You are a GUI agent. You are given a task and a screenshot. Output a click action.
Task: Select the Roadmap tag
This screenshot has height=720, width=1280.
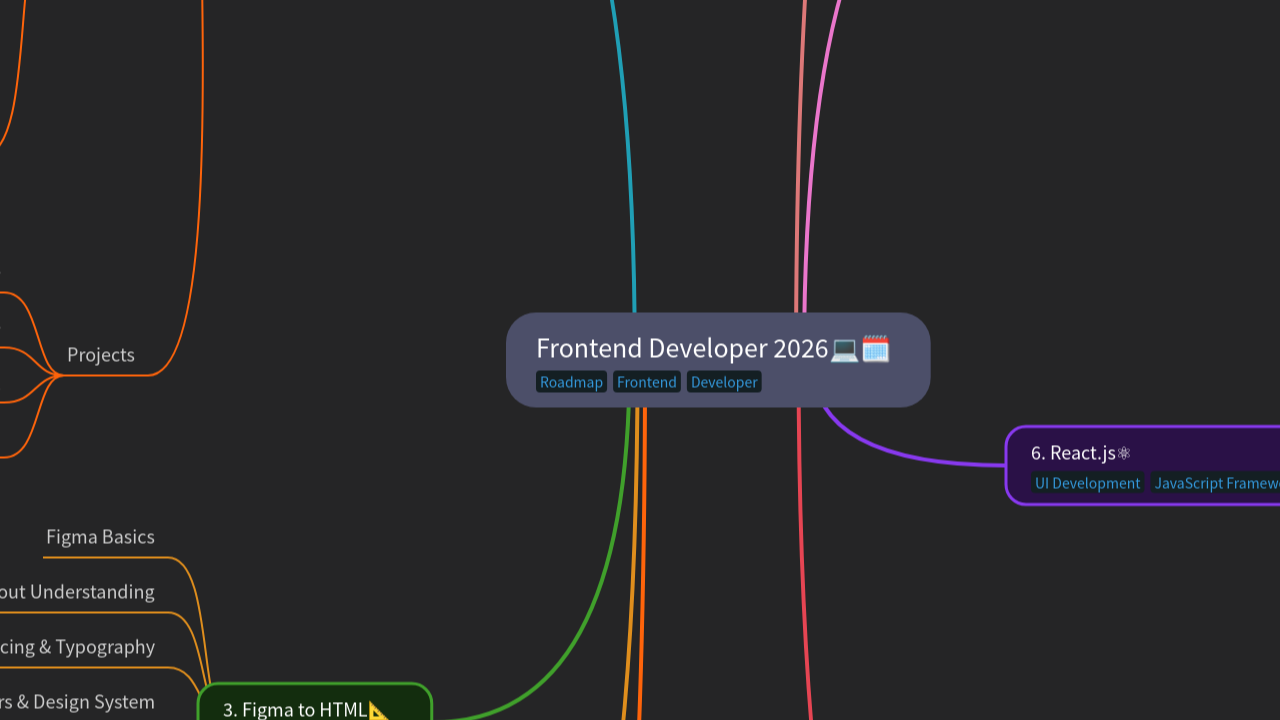point(571,382)
